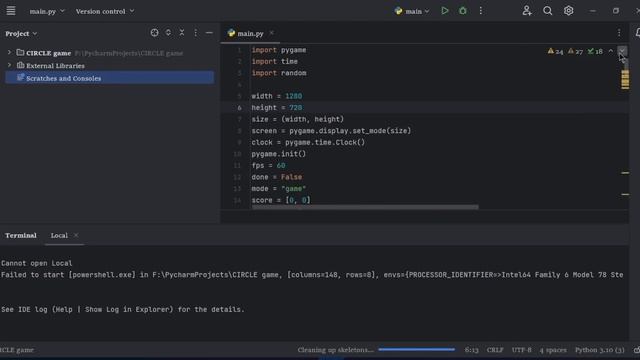640x360 pixels.
Task: Click on the value 1280 in code
Action: [293, 96]
